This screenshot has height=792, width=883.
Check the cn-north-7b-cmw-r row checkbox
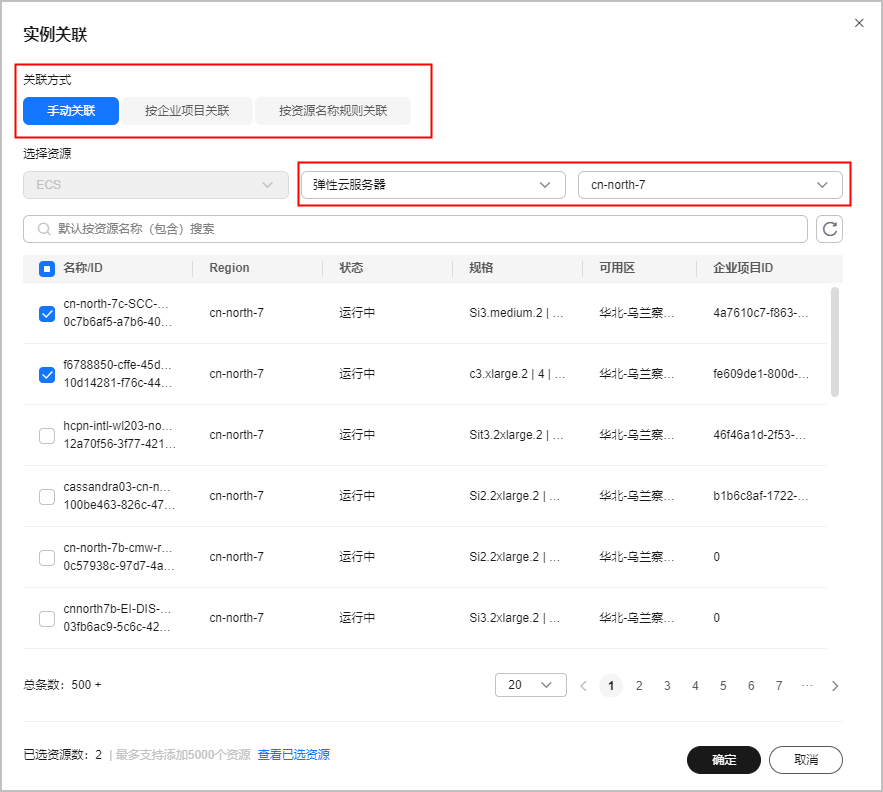(x=47, y=557)
